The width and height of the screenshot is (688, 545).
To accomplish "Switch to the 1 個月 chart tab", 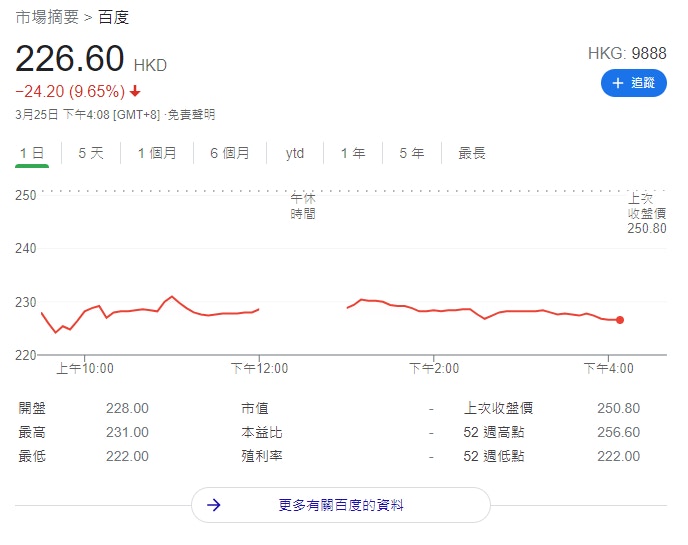I will pos(157,153).
